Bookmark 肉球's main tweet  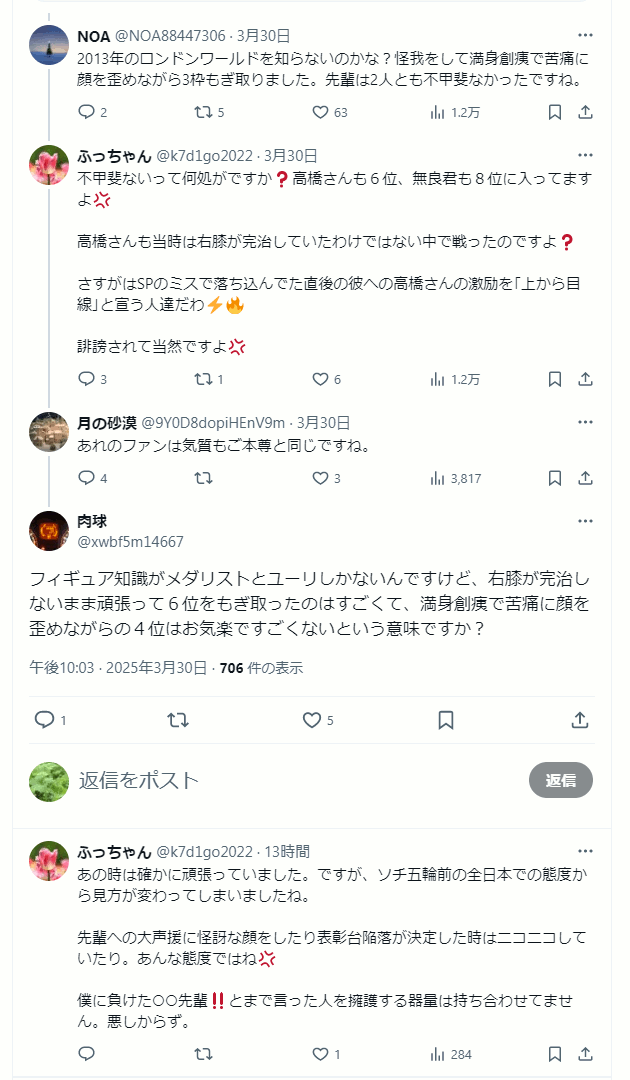pyautogui.click(x=446, y=720)
